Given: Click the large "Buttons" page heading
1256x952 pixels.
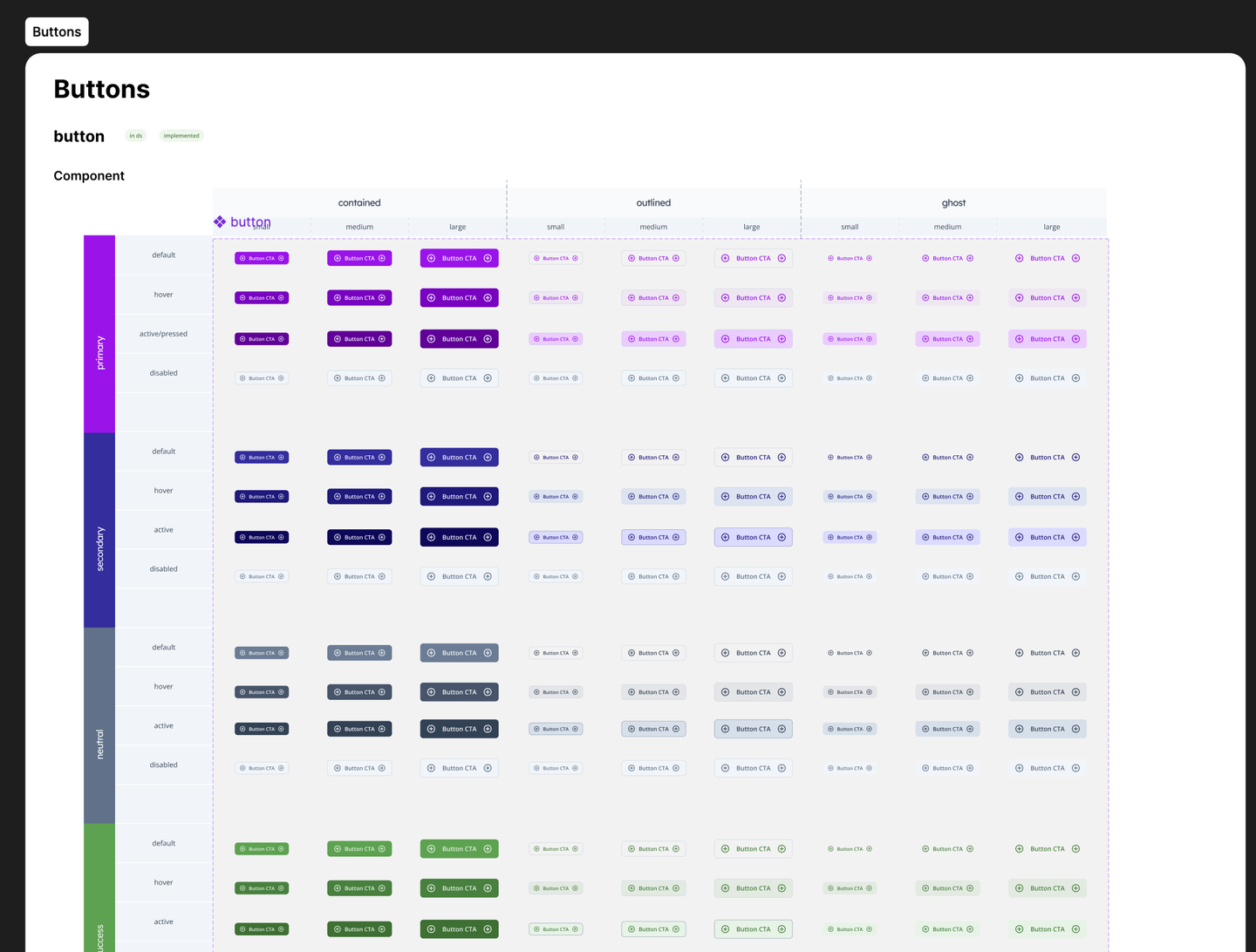Looking at the screenshot, I should click(x=101, y=89).
